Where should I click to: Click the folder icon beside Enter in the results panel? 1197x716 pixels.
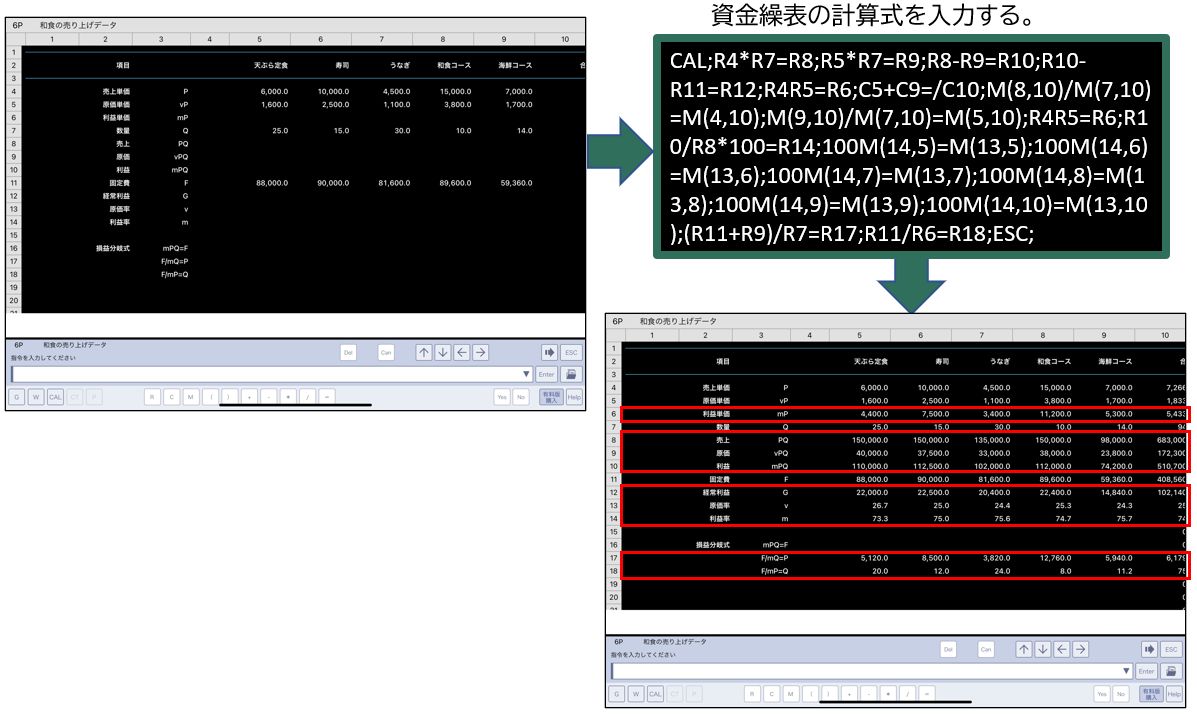pos(1171,671)
